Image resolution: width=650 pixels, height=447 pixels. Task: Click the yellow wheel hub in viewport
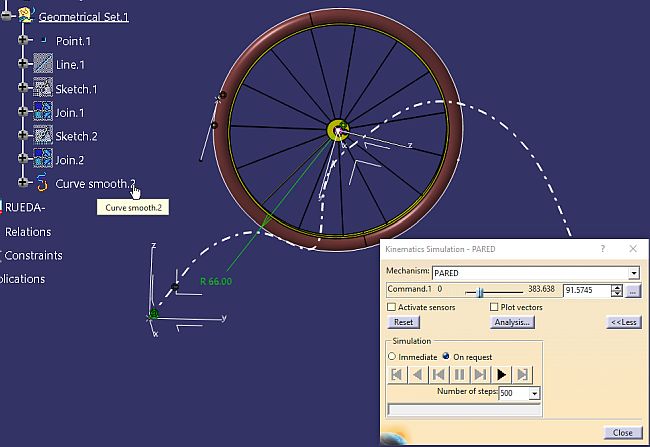click(336, 130)
